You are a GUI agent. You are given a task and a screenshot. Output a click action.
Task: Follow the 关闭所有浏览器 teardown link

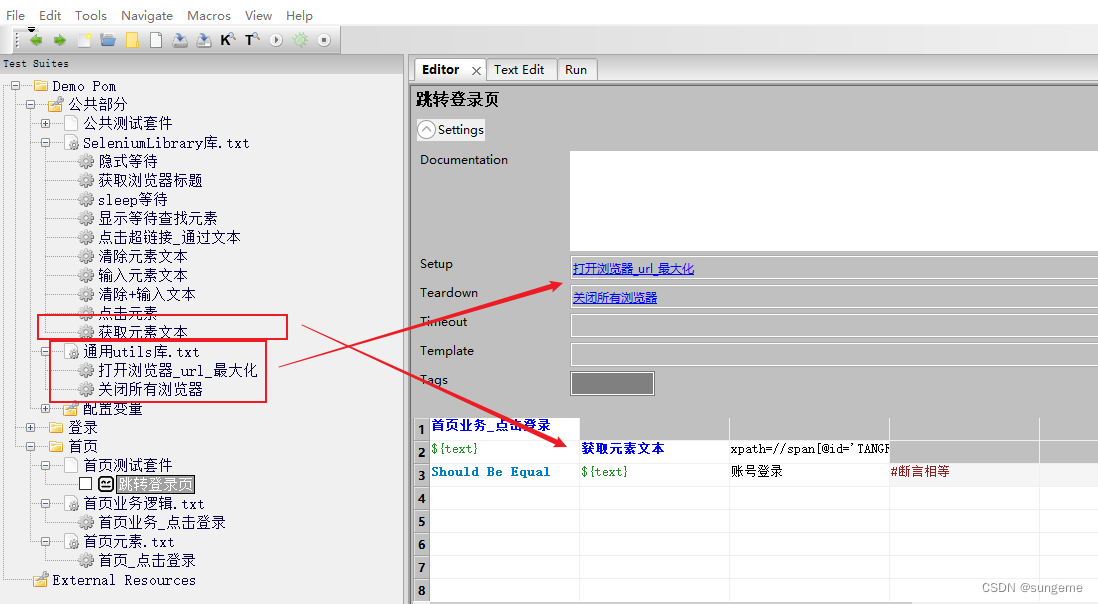point(615,297)
